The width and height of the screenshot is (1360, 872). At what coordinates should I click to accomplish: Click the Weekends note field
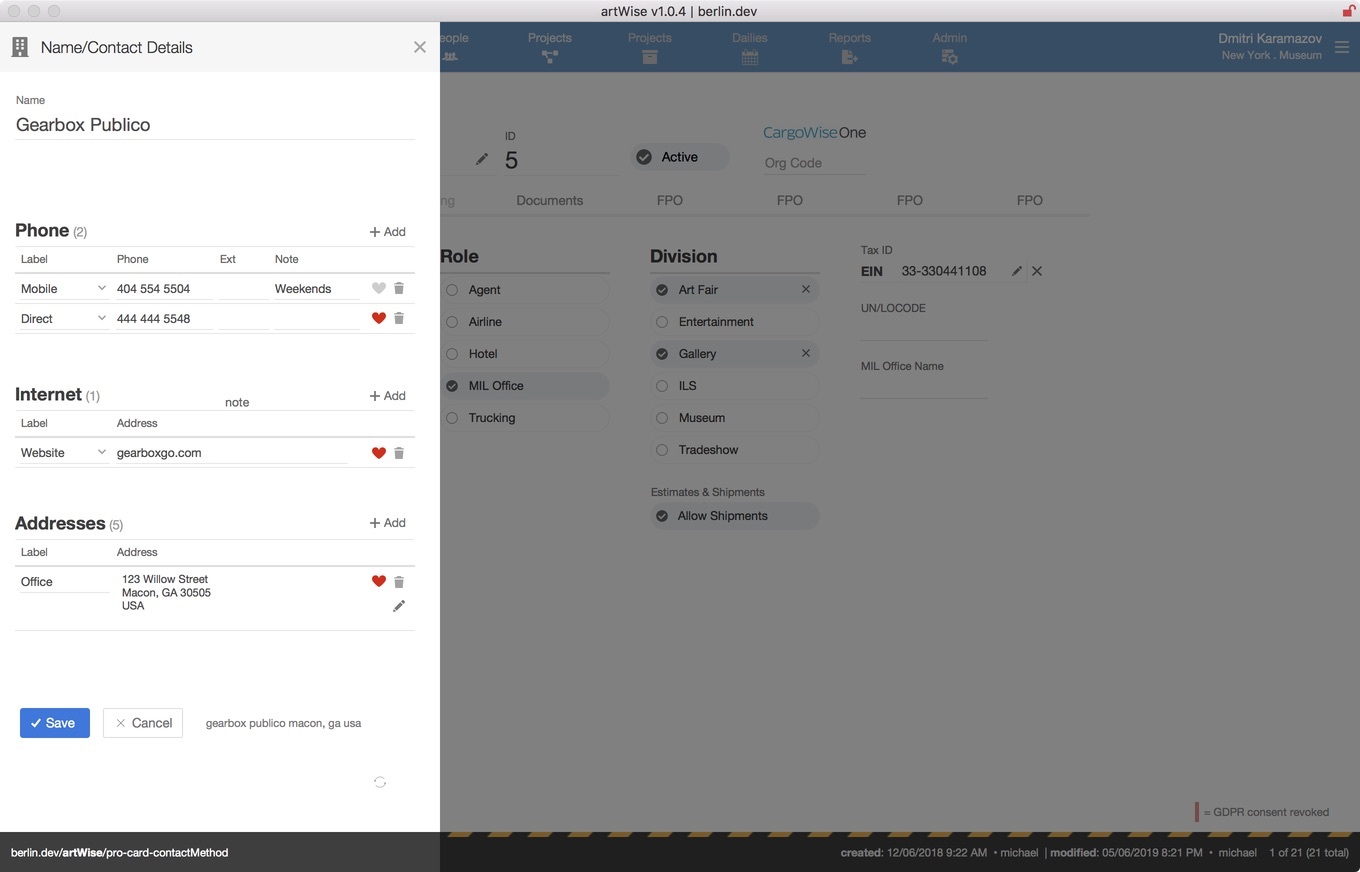click(317, 288)
